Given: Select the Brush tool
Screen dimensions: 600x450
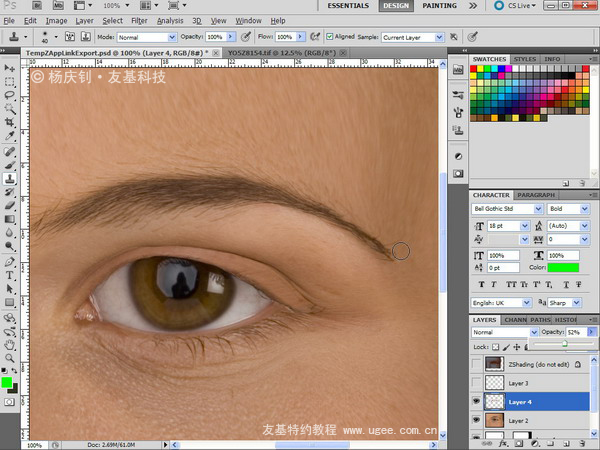Looking at the screenshot, I should [9, 165].
